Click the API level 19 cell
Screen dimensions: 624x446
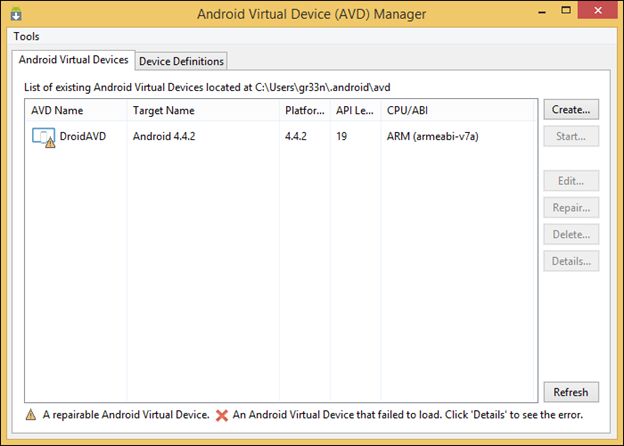[x=341, y=136]
